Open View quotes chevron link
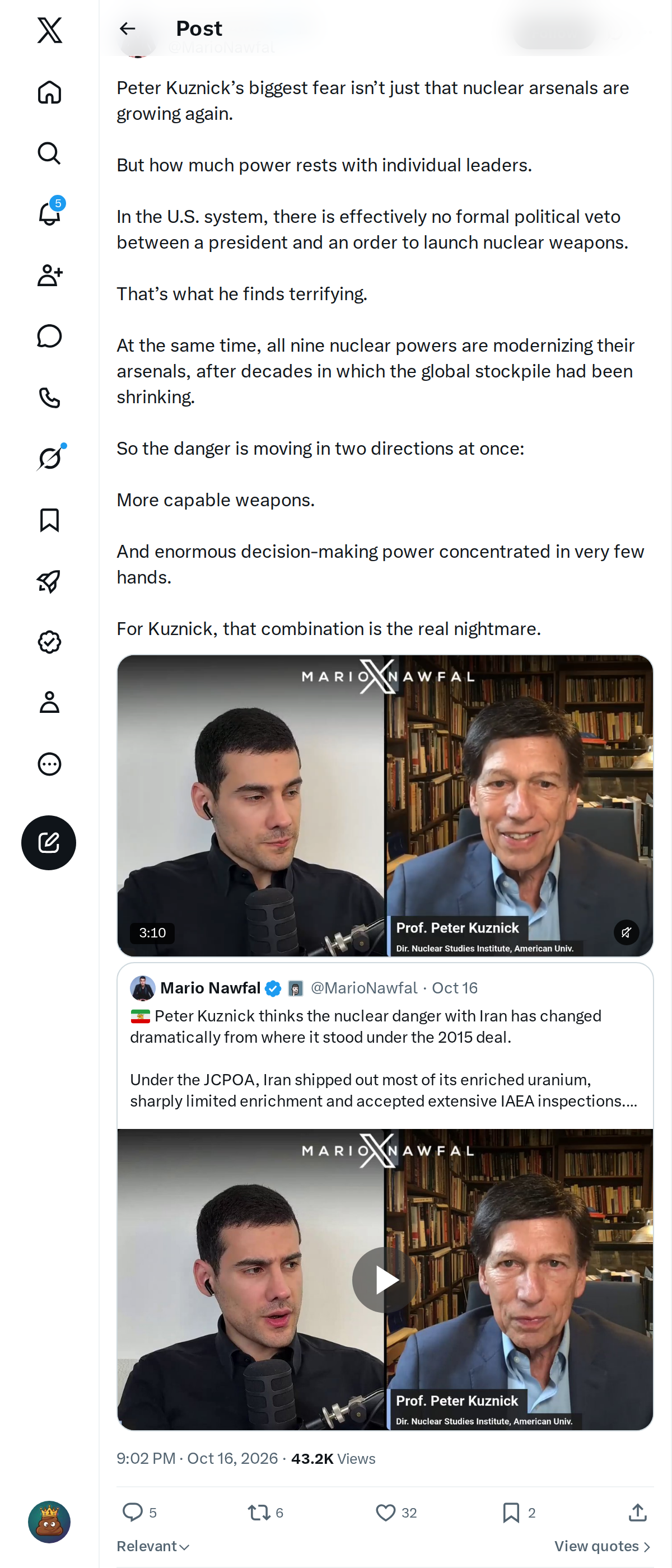The width and height of the screenshot is (672, 1568). click(603, 1547)
